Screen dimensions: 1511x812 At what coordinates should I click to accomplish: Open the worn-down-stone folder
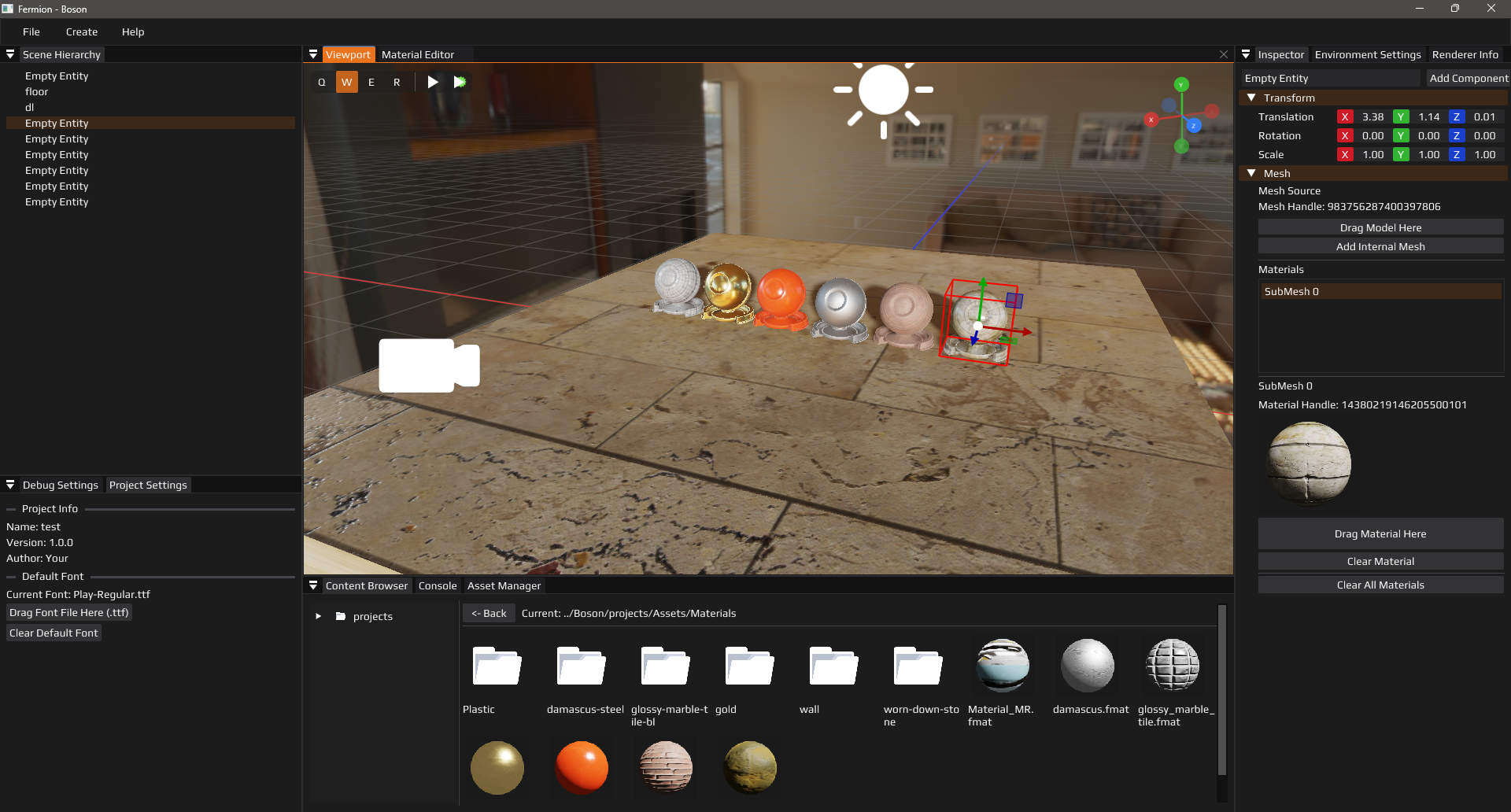(x=918, y=667)
